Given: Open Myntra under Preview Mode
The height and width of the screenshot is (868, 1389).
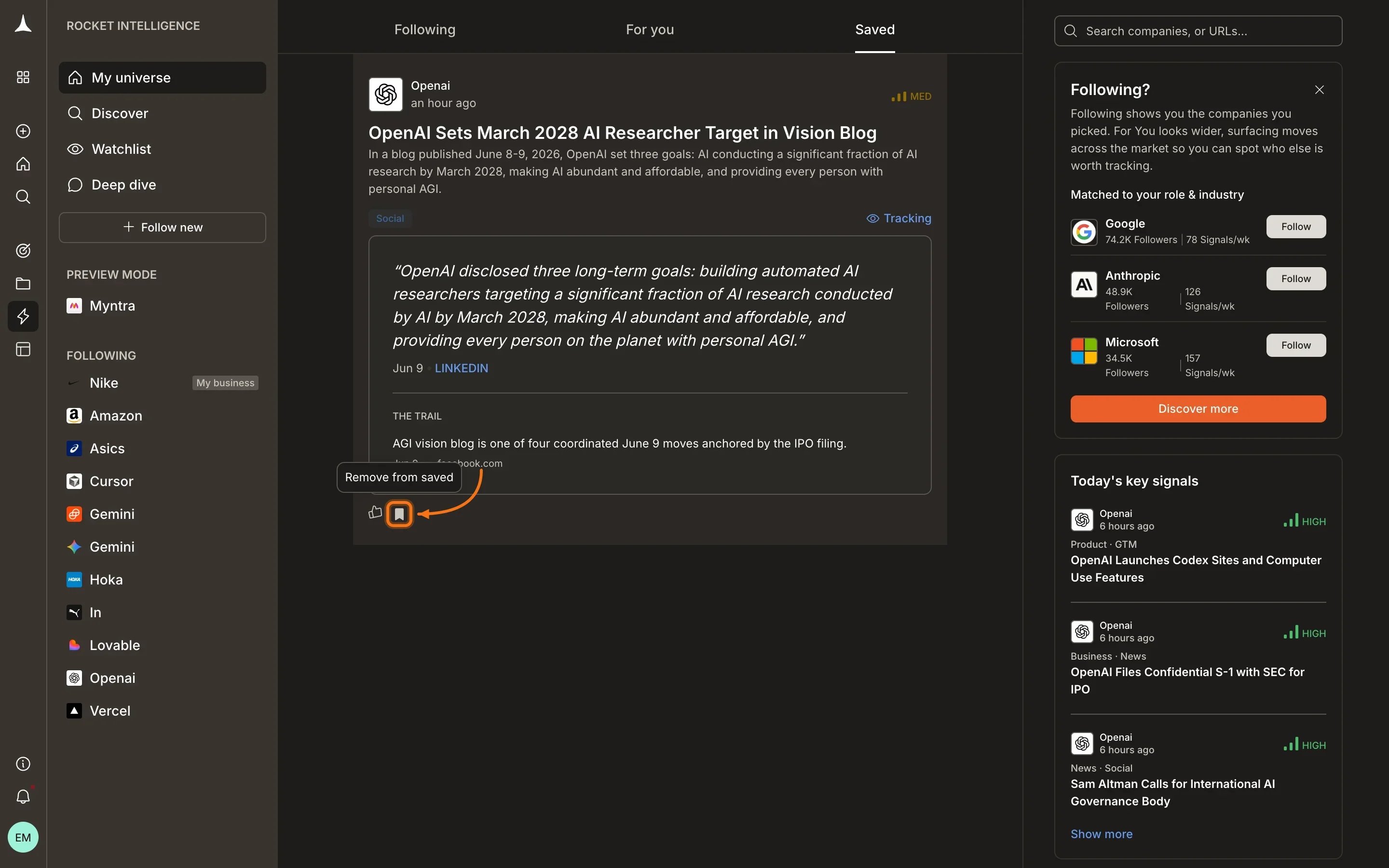Looking at the screenshot, I should [x=163, y=305].
